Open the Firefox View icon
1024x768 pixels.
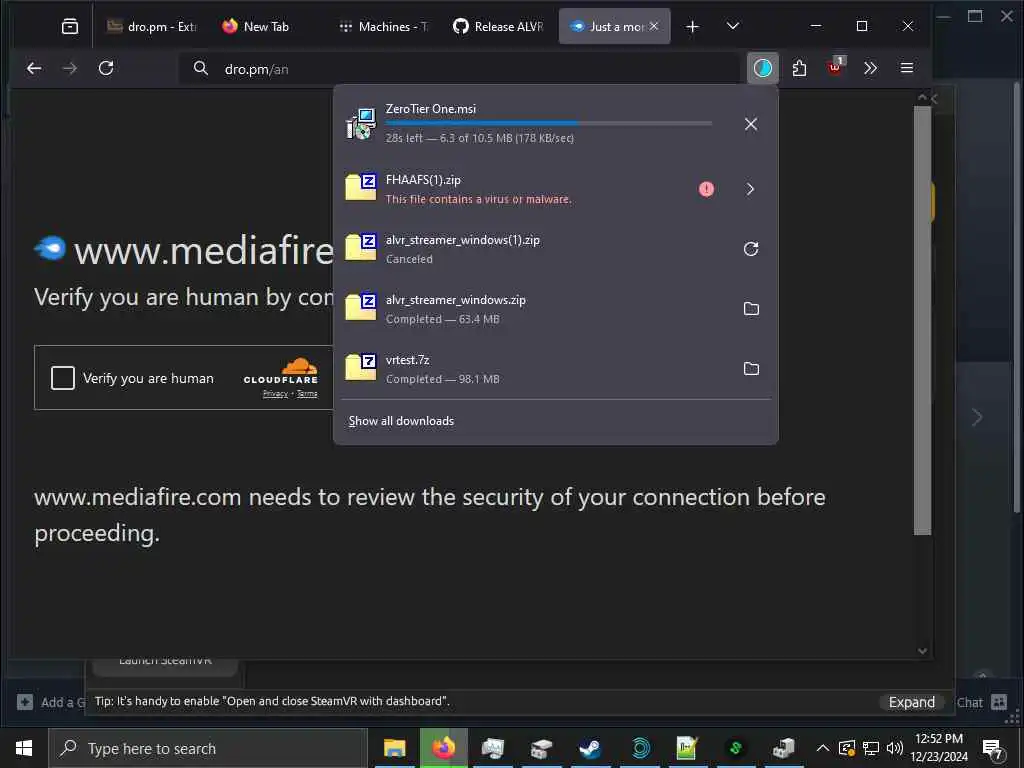pos(70,26)
